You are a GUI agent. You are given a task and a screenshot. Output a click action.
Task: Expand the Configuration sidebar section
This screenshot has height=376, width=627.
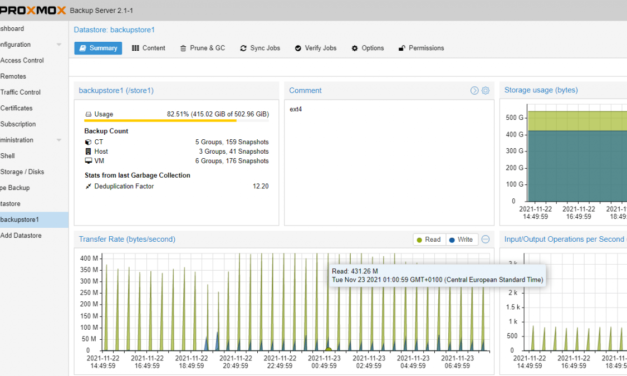pos(59,44)
